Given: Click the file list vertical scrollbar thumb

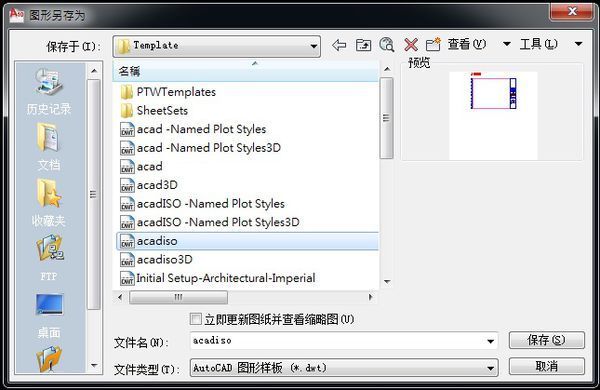Looking at the screenshot, I should point(387,118).
